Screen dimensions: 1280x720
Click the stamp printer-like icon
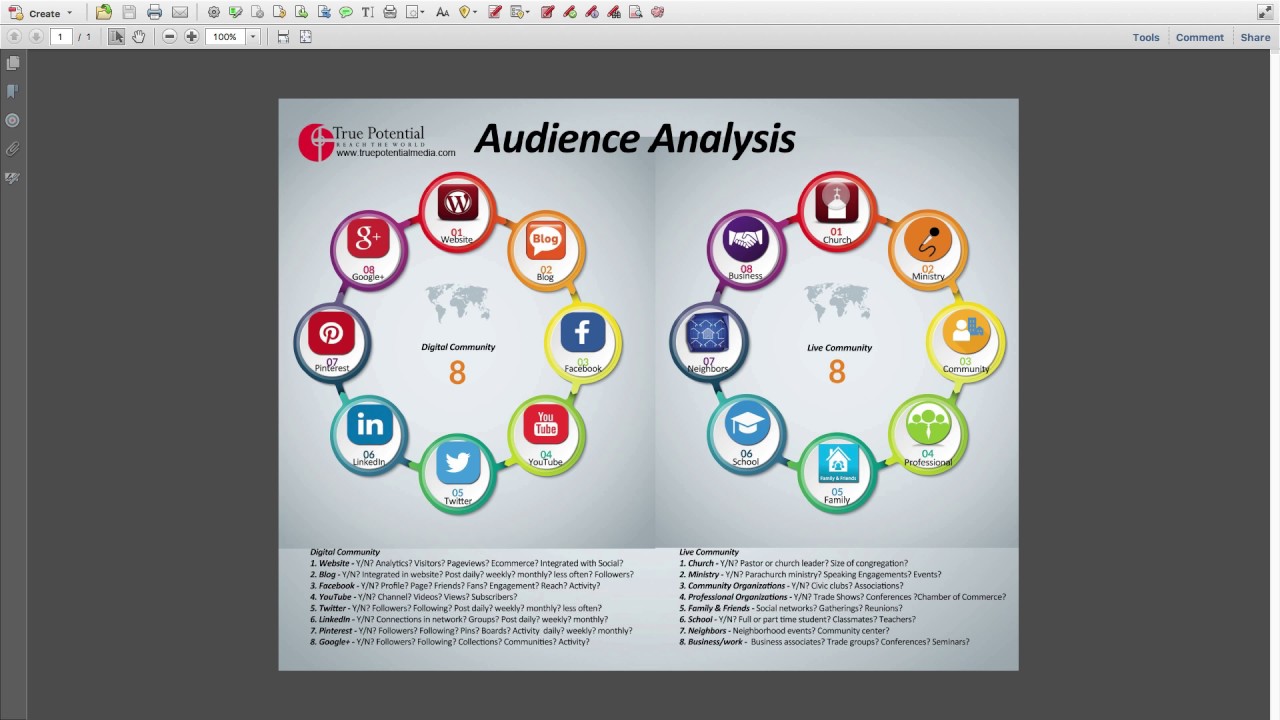pos(390,12)
